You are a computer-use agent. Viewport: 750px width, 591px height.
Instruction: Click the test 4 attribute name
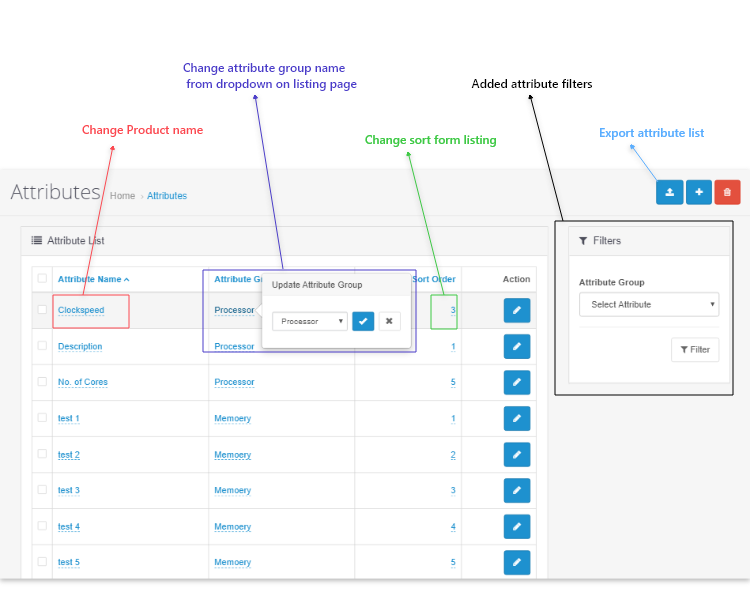tap(68, 526)
